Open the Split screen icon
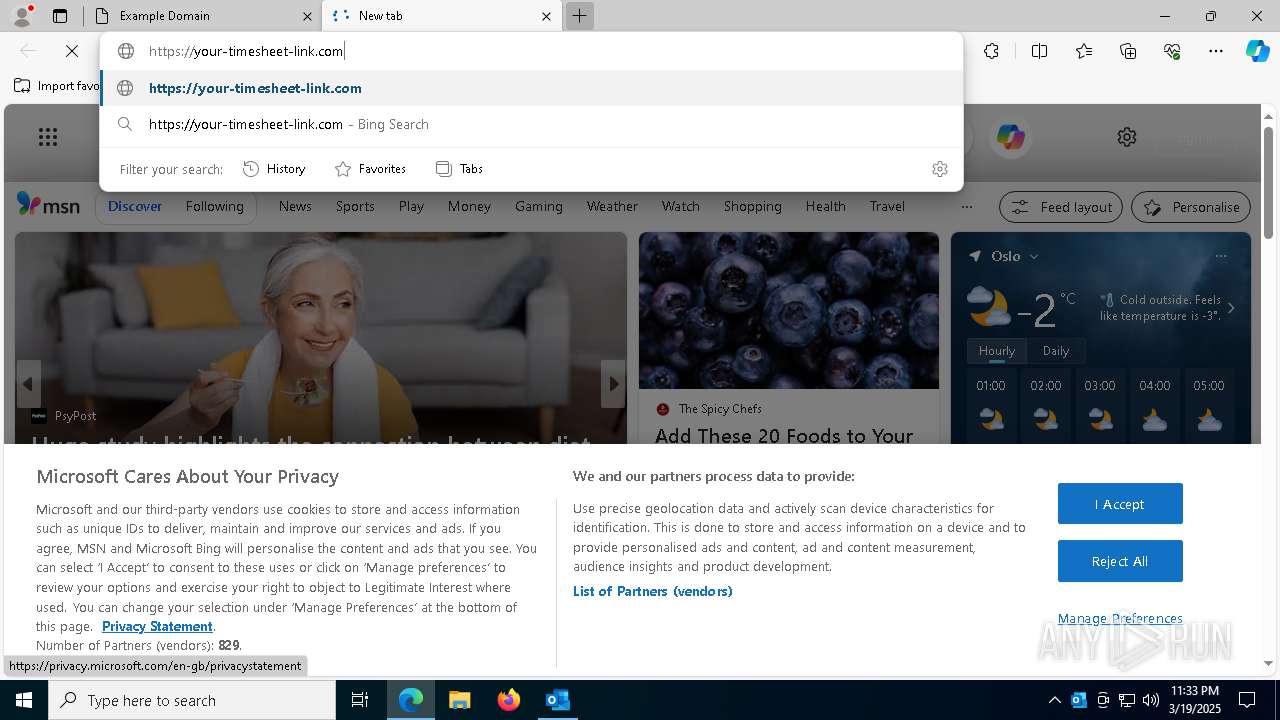 [1039, 51]
